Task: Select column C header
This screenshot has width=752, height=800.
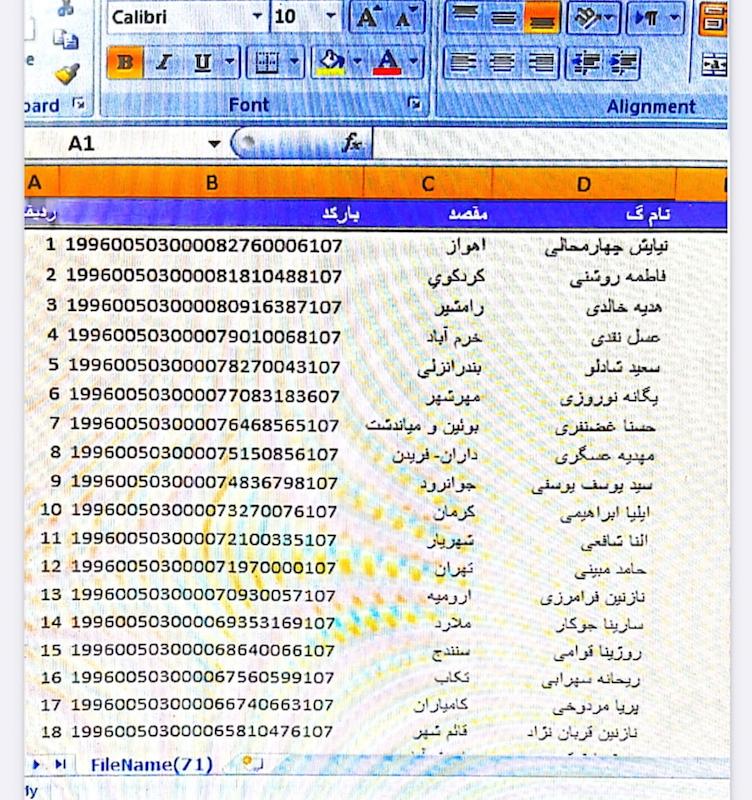Action: 428,184
